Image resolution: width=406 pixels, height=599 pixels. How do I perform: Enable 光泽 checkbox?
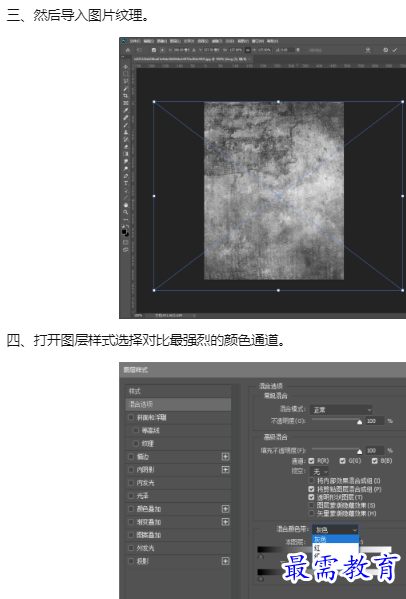click(131, 496)
